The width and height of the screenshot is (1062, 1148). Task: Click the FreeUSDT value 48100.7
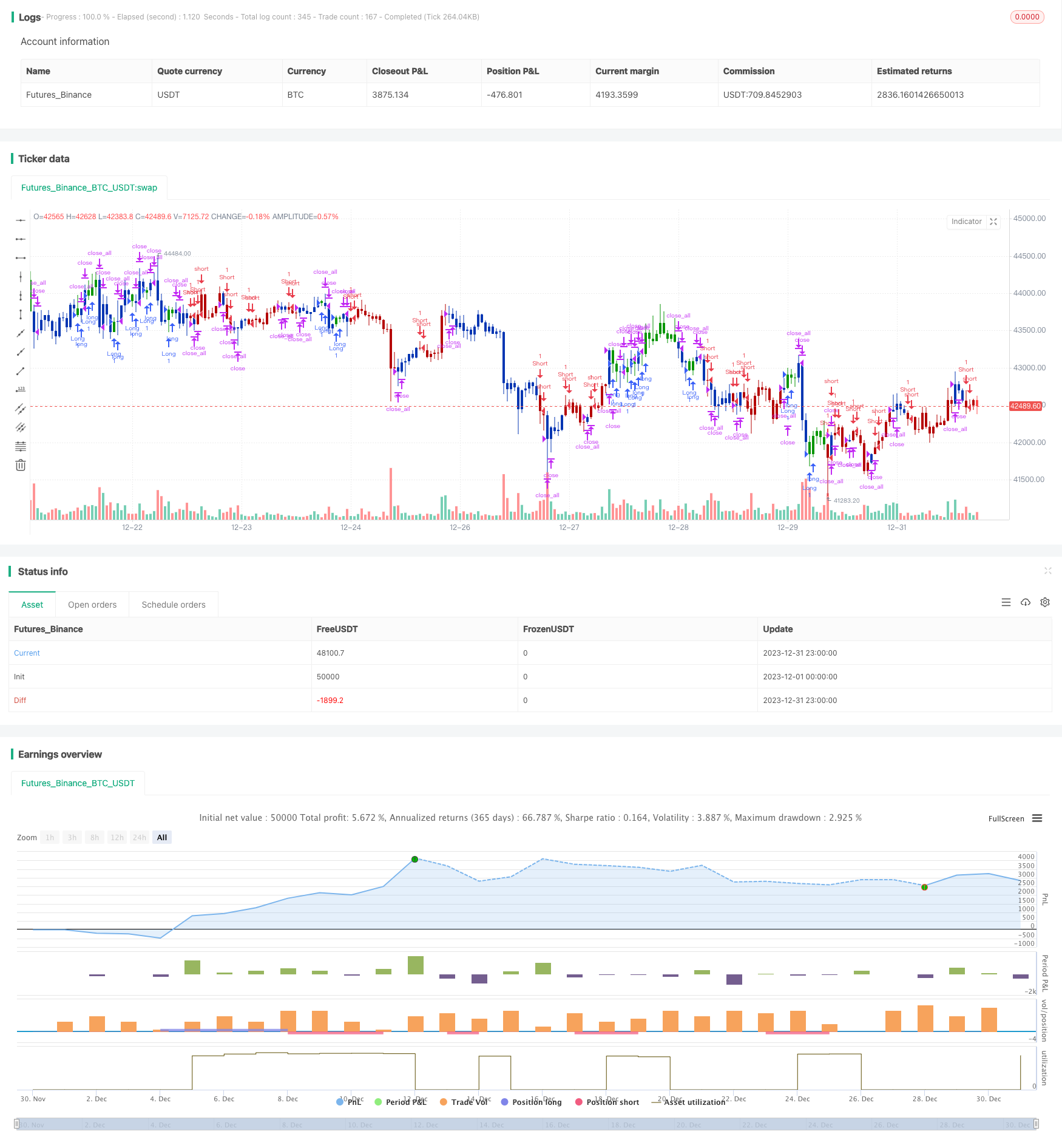tap(330, 653)
